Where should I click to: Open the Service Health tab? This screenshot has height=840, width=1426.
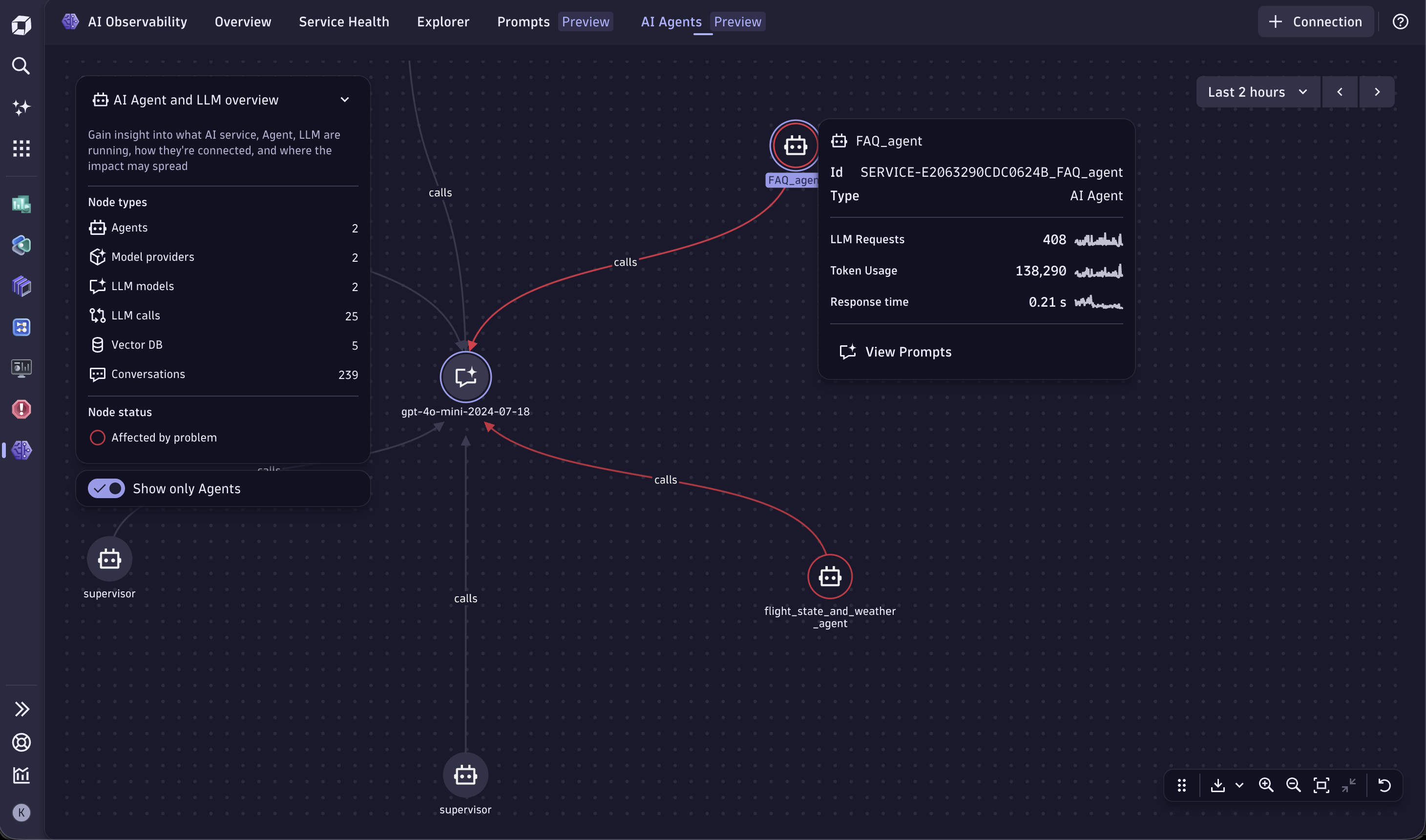(344, 21)
